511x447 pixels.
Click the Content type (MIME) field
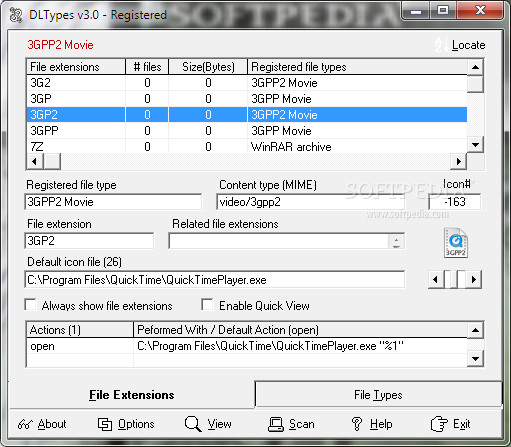pos(310,202)
